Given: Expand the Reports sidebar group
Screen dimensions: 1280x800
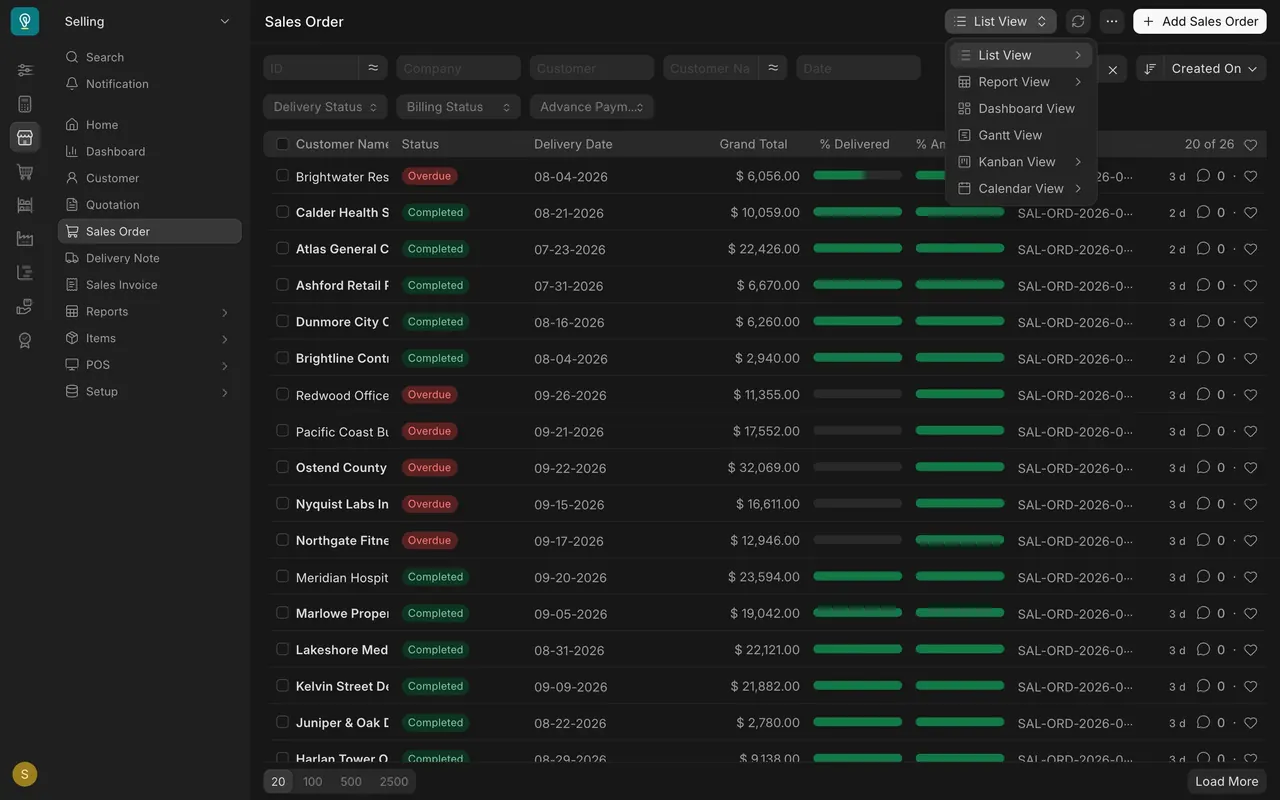Looking at the screenshot, I should click(150, 312).
